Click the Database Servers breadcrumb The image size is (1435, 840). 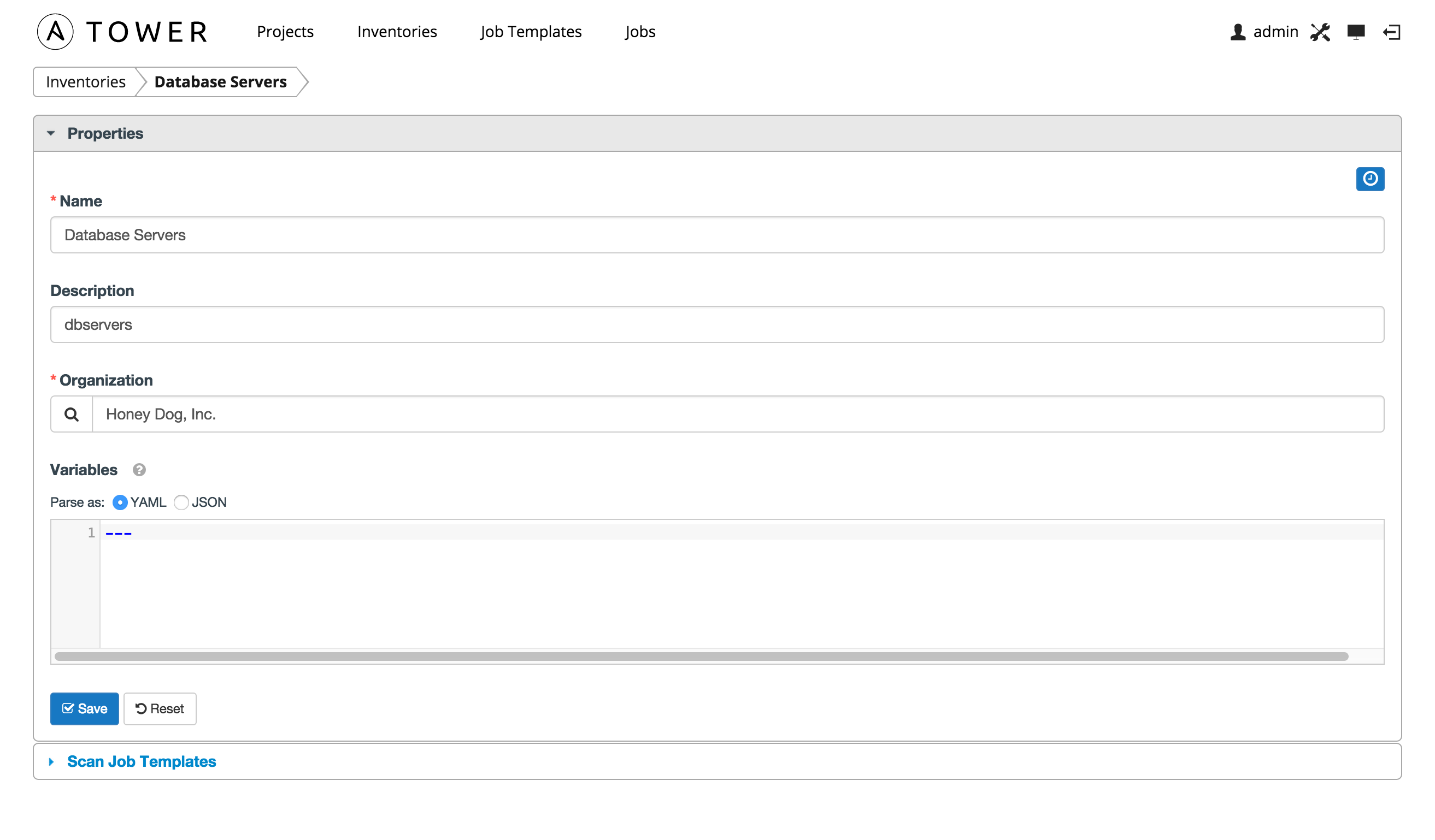pos(221,82)
